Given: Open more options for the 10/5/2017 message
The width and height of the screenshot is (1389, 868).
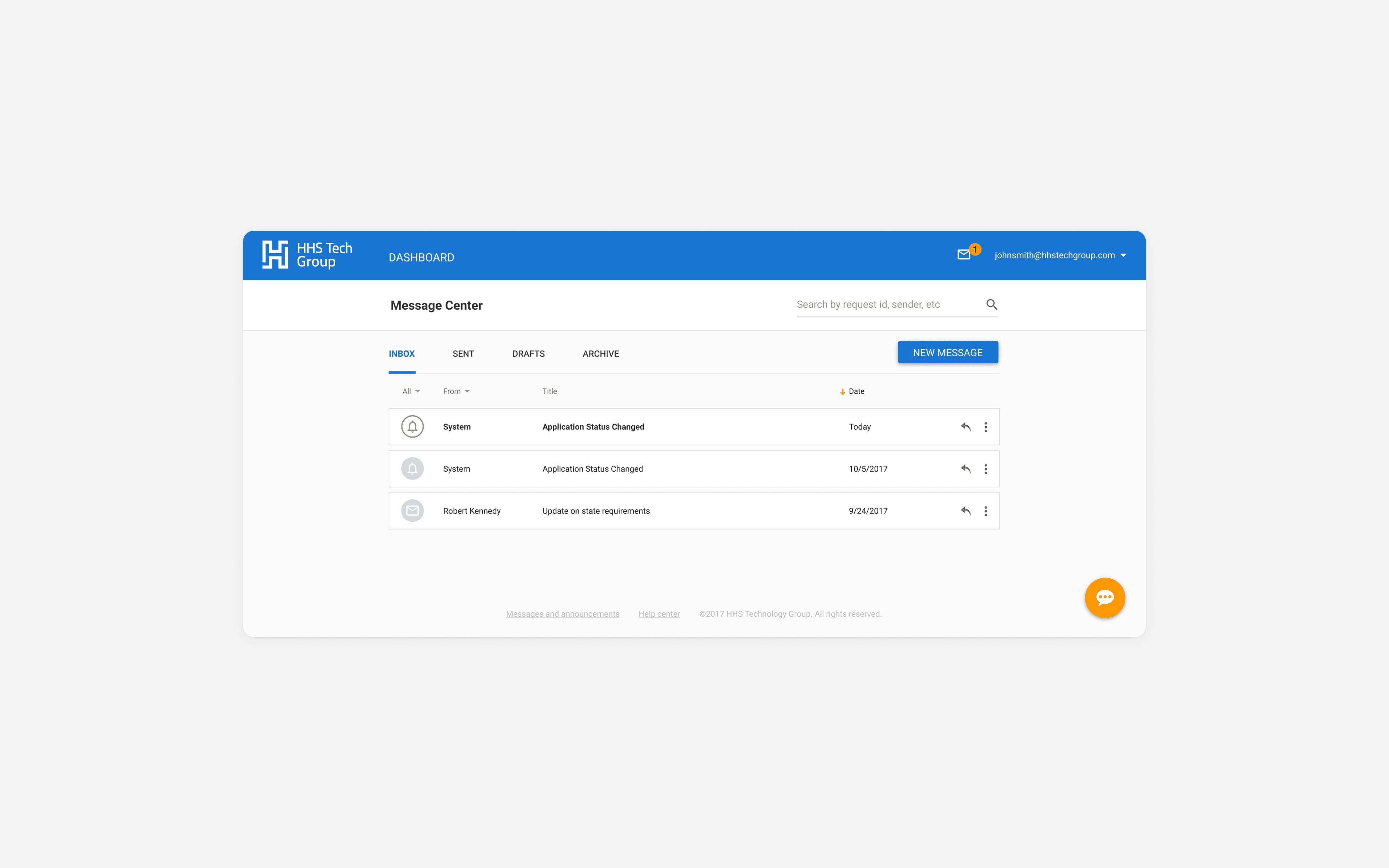Looking at the screenshot, I should click(985, 469).
